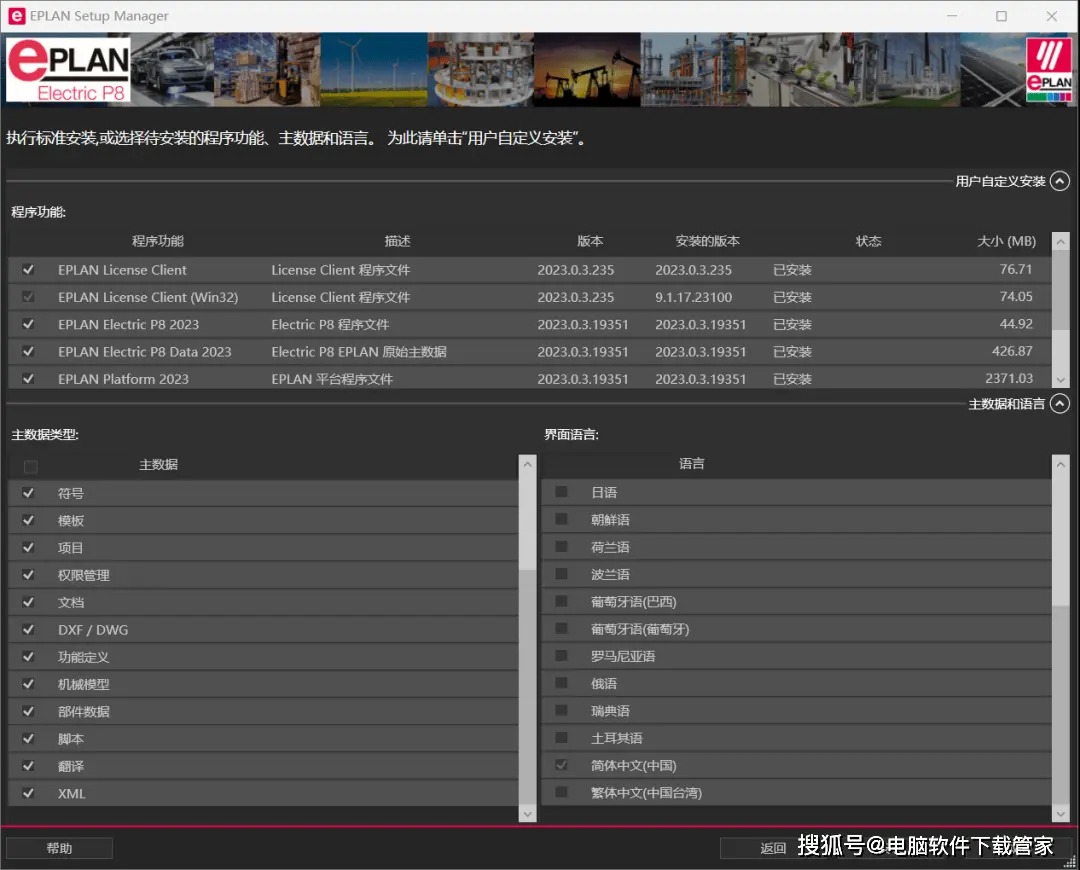Screen dimensions: 1080x870
Task: Click the 安装的版本 column header
Action: tap(707, 241)
